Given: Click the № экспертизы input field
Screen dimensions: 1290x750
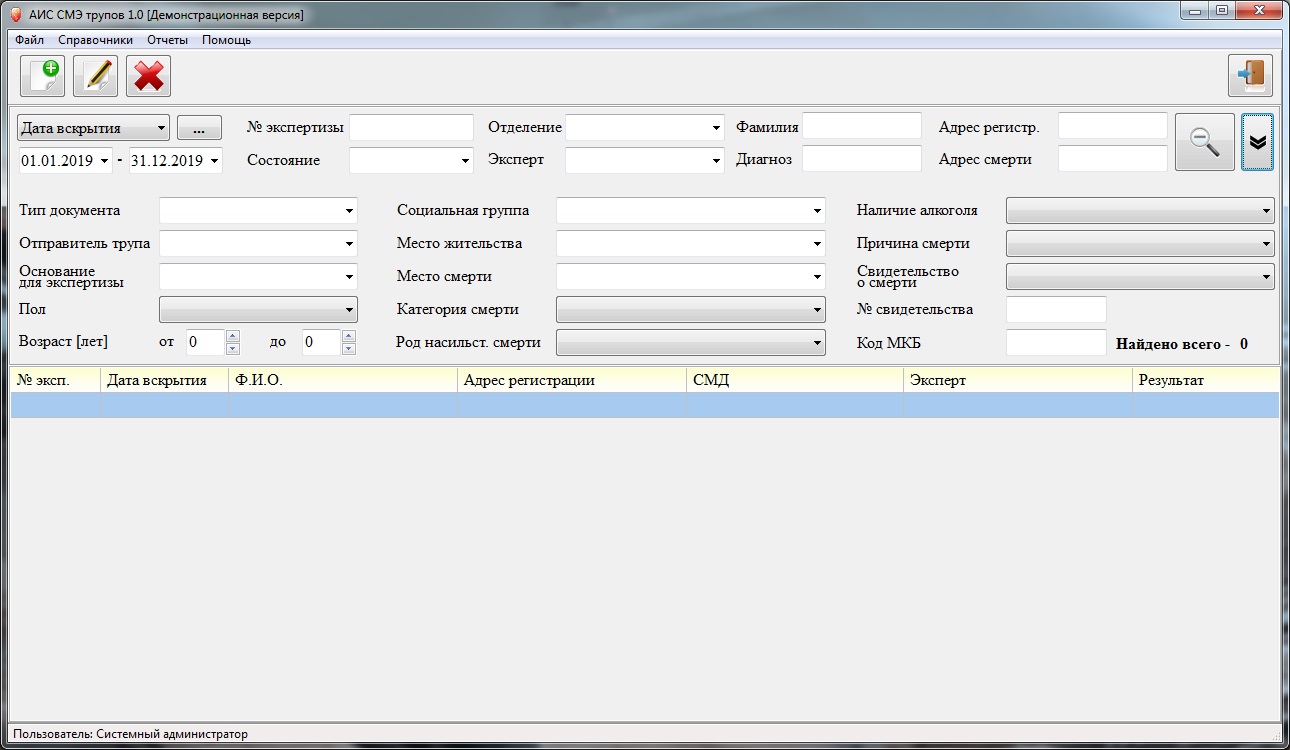Looking at the screenshot, I should (411, 127).
